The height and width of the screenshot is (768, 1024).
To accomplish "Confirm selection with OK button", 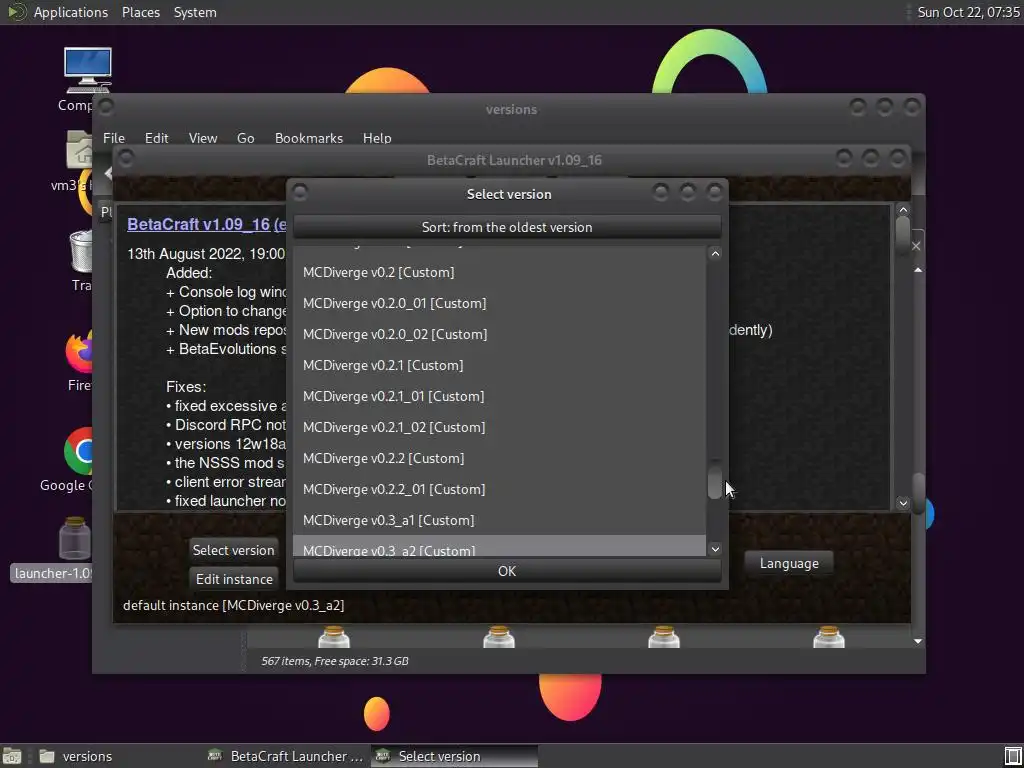I will (x=507, y=571).
